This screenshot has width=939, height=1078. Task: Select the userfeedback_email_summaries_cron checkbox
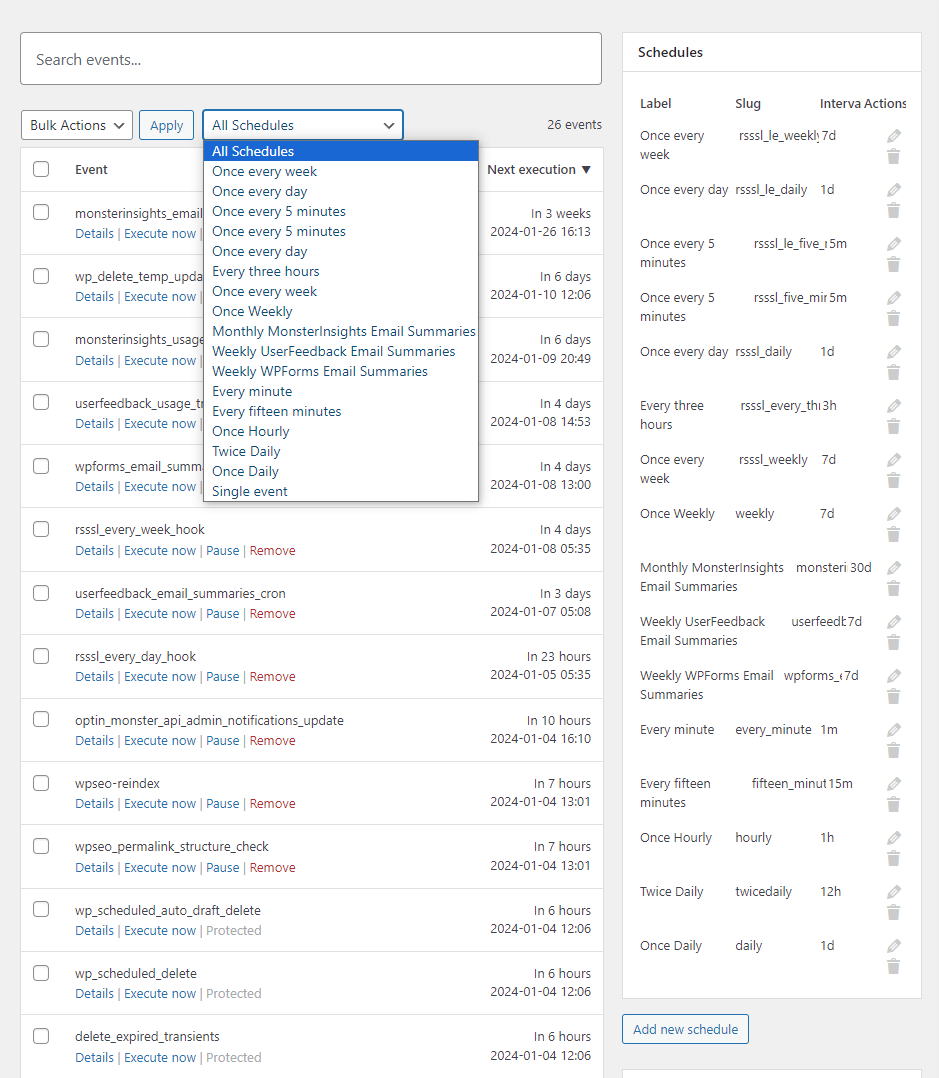click(x=41, y=593)
